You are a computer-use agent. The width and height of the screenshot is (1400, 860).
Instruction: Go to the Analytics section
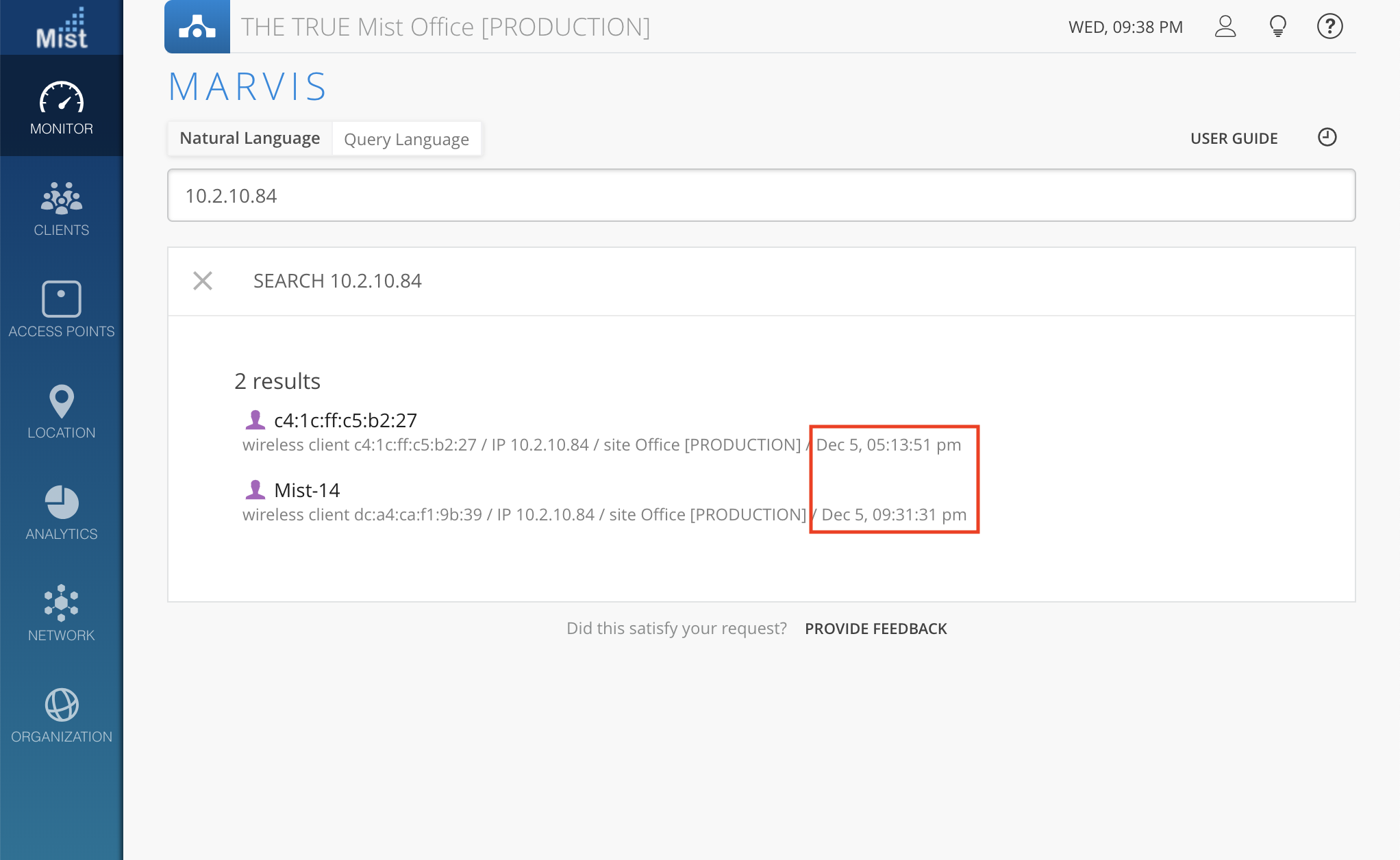coord(62,513)
